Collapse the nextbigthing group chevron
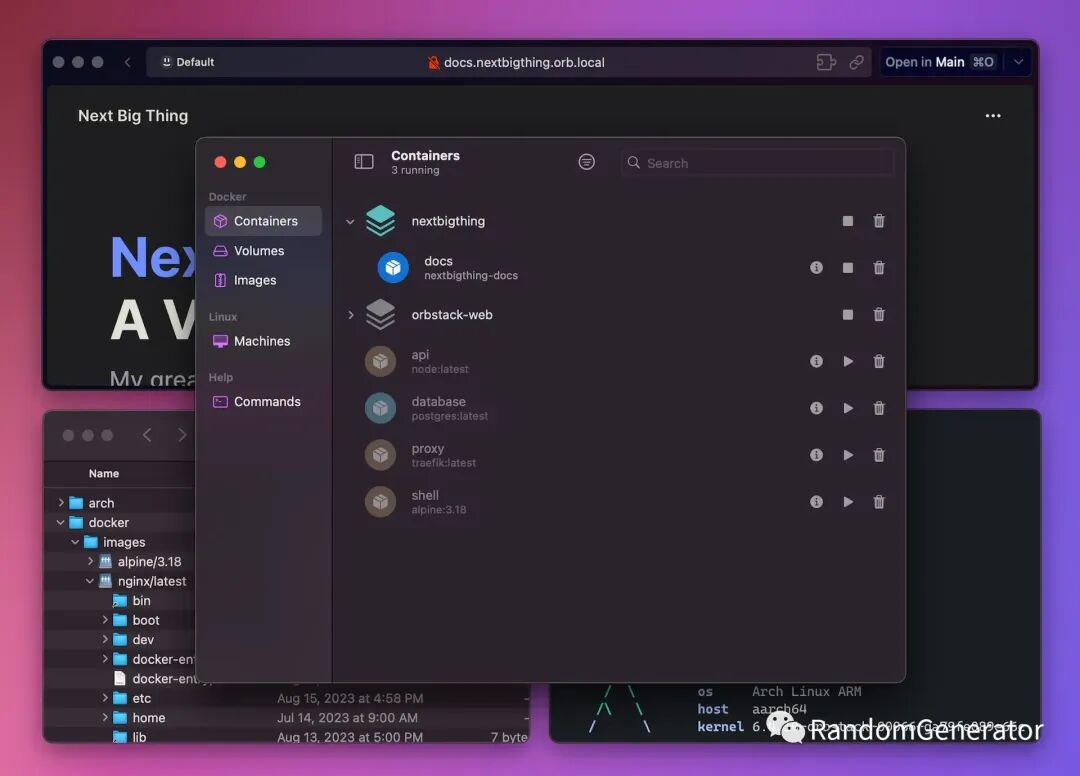Screen dimensions: 1080x776 click(348, 220)
